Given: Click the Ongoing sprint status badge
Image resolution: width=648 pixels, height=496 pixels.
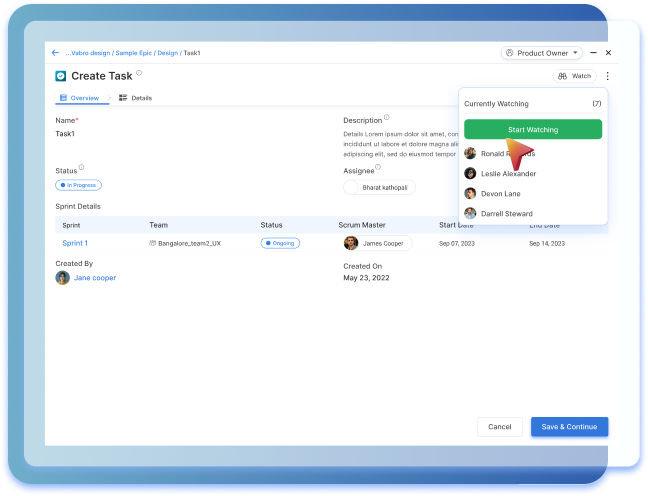Looking at the screenshot, I should coord(281,243).
